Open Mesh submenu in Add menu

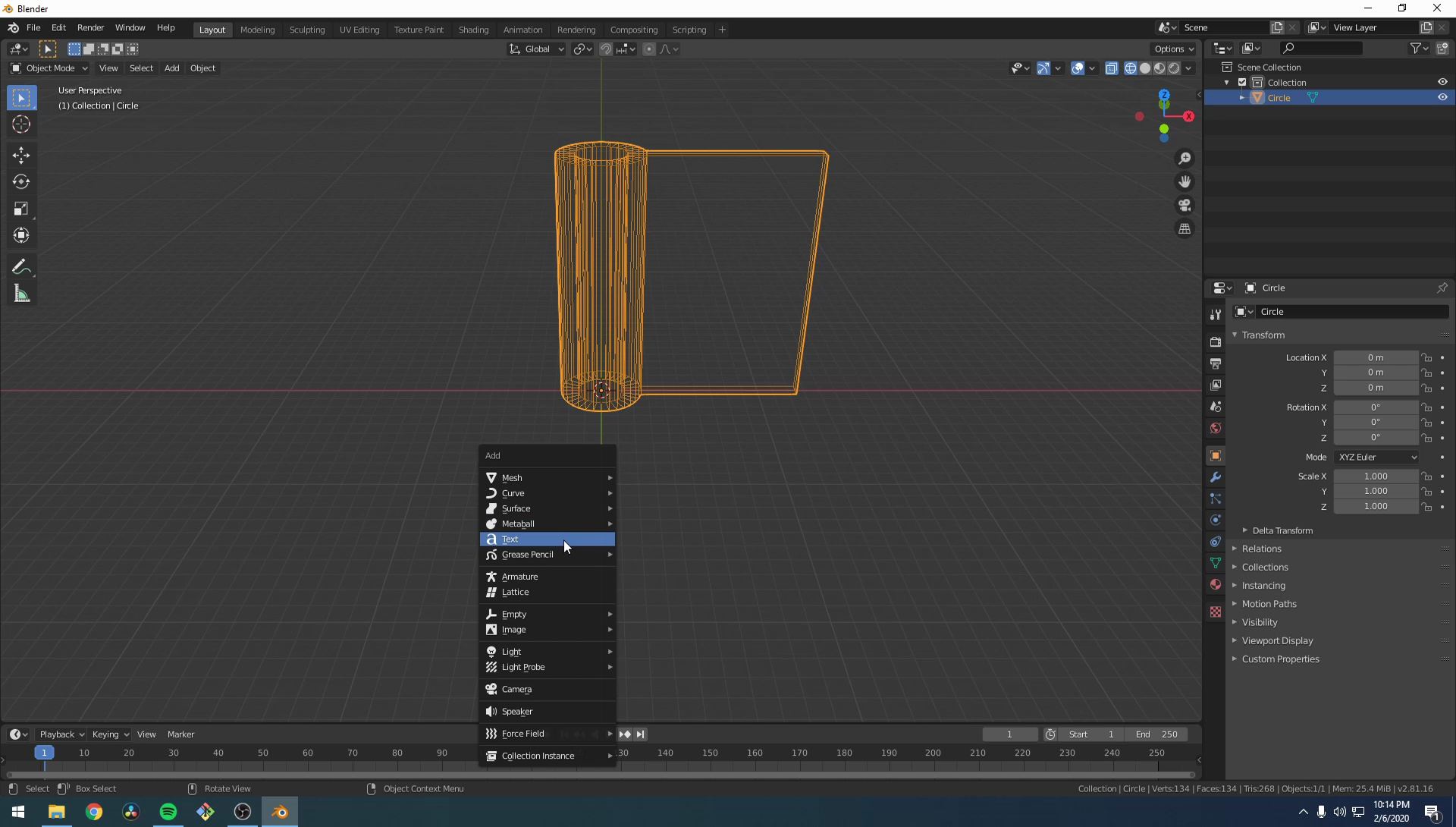tap(547, 478)
